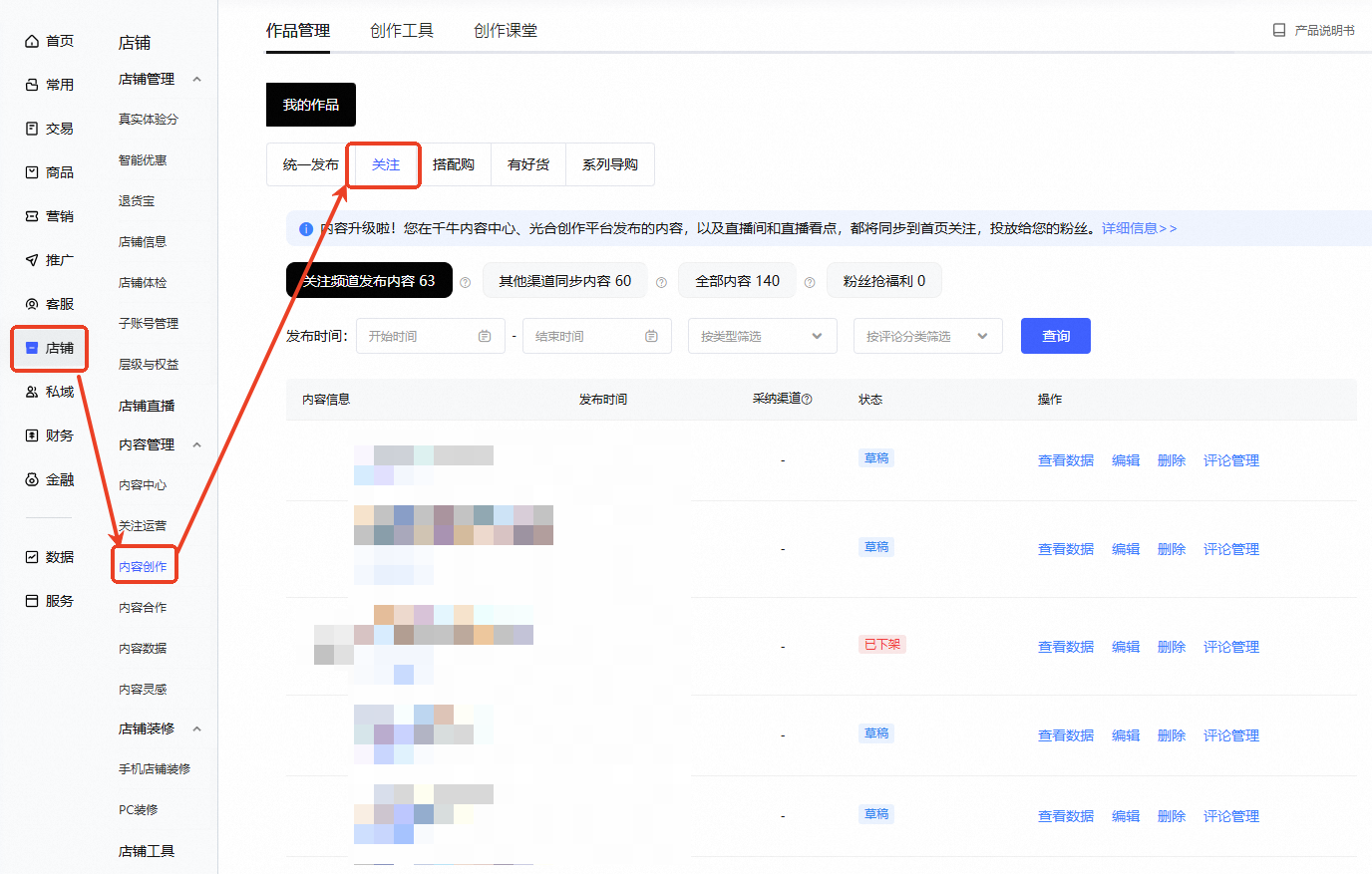Screen dimensions: 1372x874
Task: Open 店铺直播 in side menu
Action: point(147,406)
